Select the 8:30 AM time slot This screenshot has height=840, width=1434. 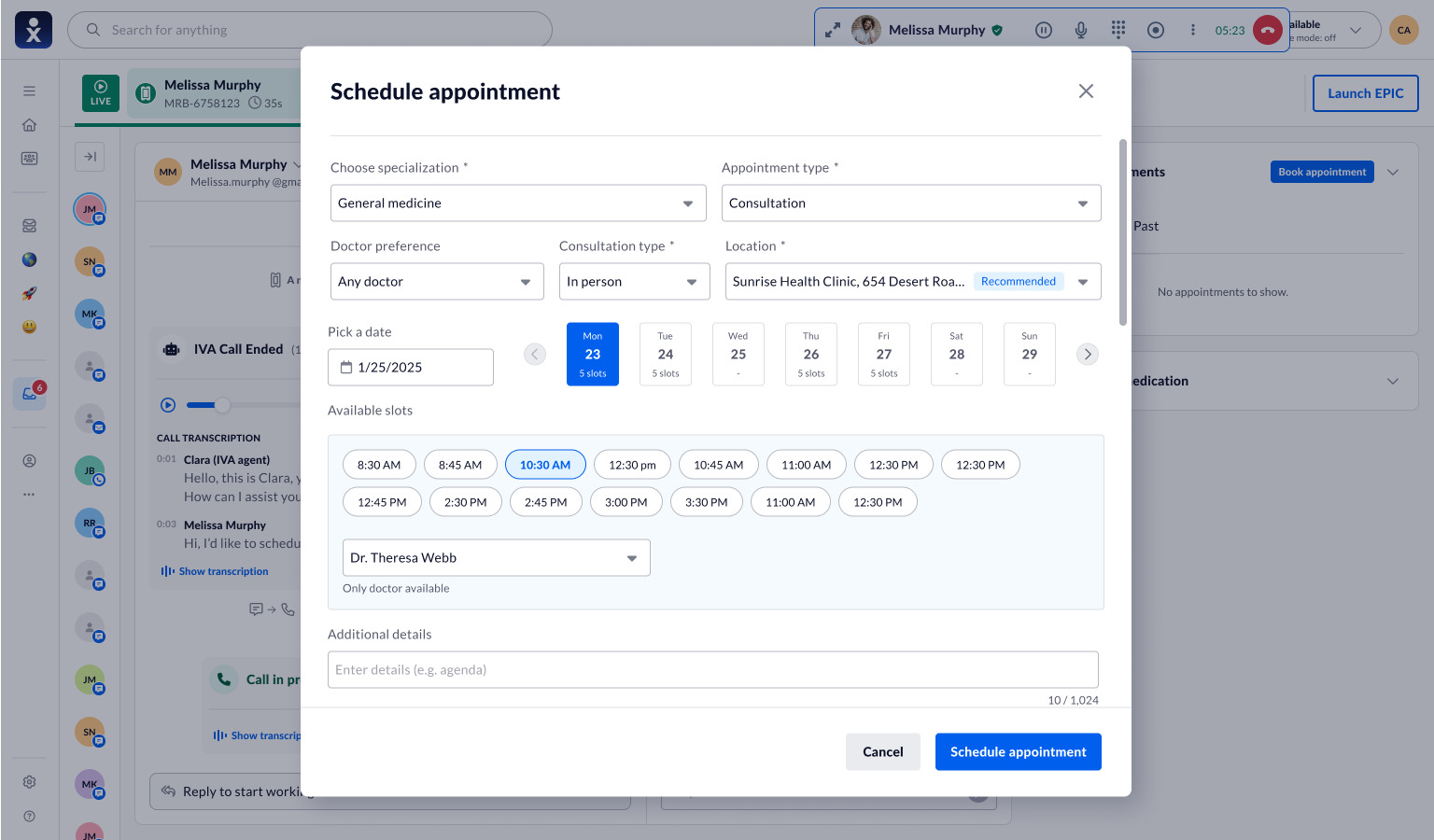379,465
